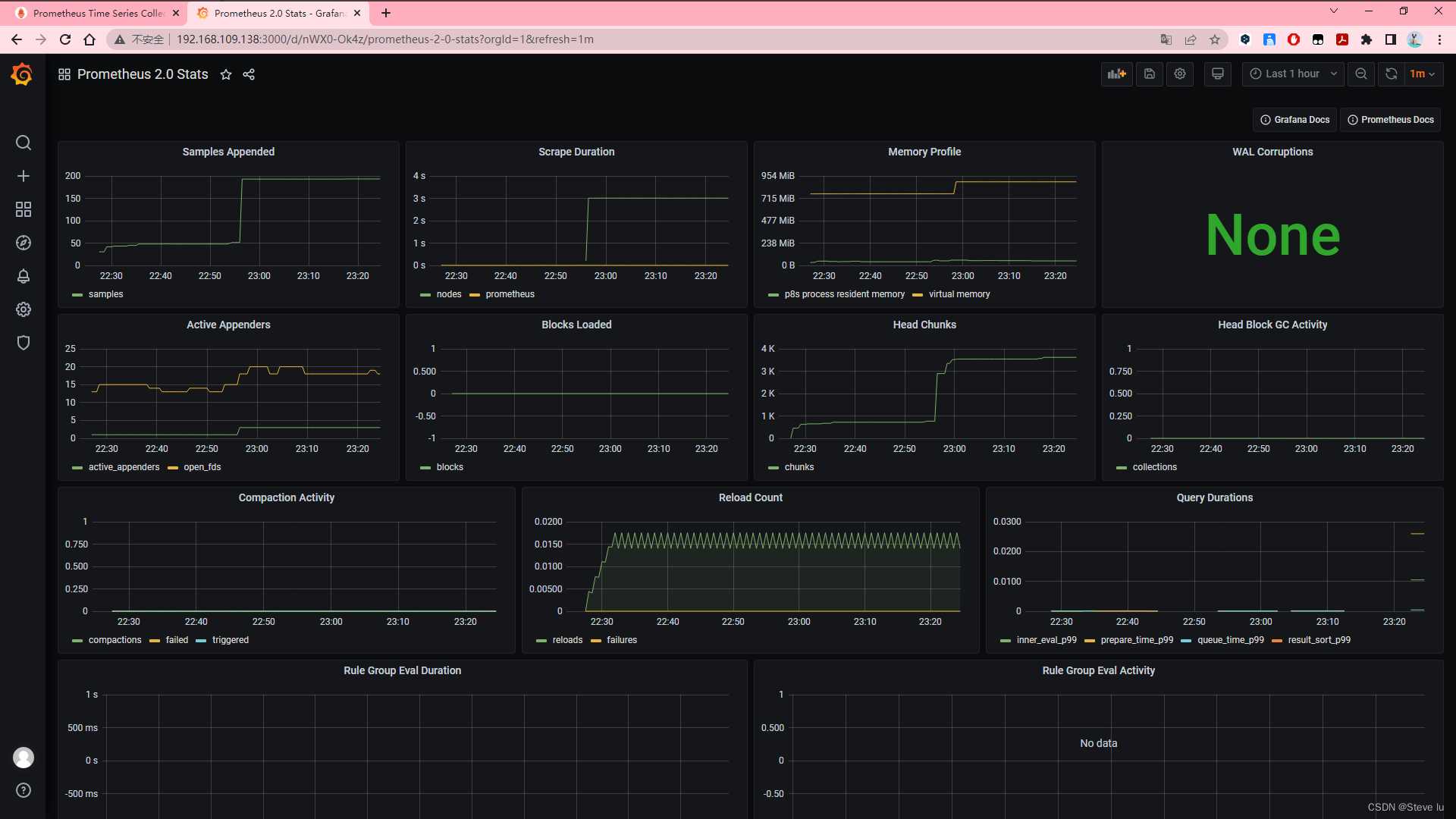Viewport: 1456px width, 819px height.
Task: Open the Dashboards grid icon in sidebar
Action: pyautogui.click(x=24, y=209)
